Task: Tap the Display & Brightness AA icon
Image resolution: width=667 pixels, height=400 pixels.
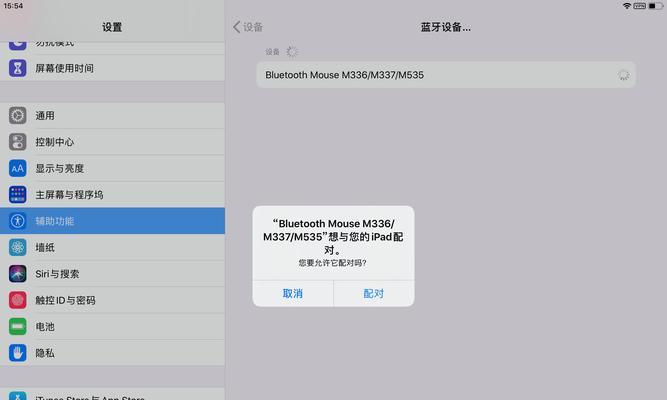Action: pyautogui.click(x=17, y=169)
